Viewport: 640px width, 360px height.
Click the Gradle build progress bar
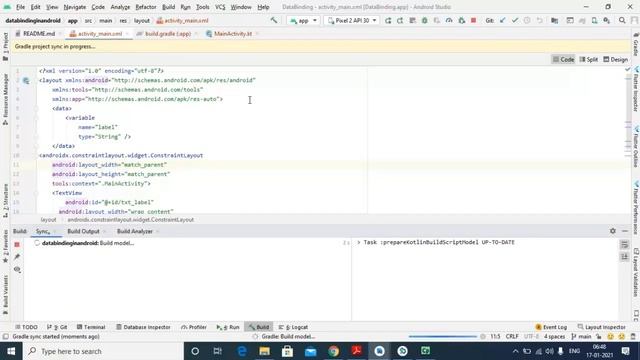pyautogui.click(x=442, y=337)
